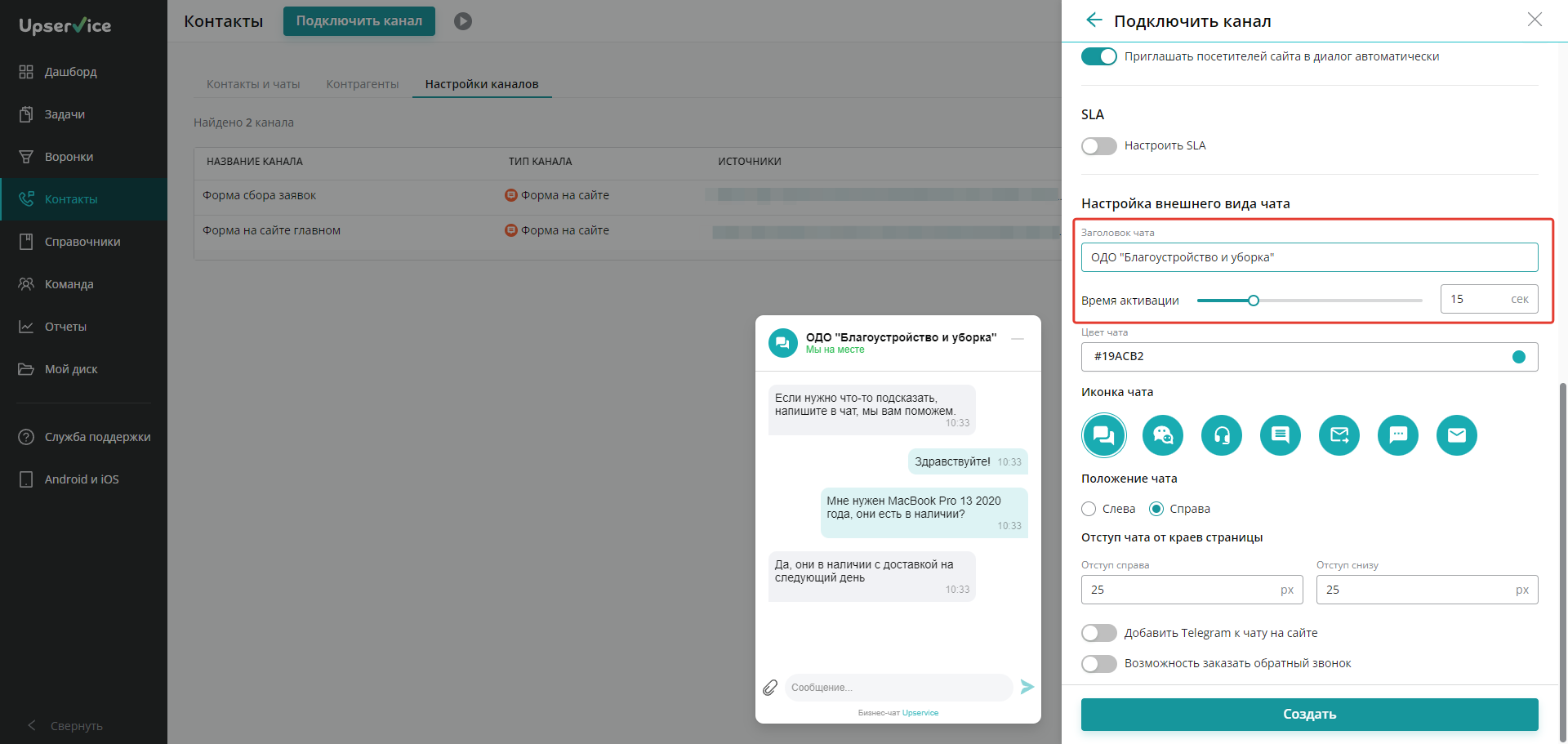1568x744 pixels.
Task: Choose the envelope chat icon
Action: [1457, 435]
